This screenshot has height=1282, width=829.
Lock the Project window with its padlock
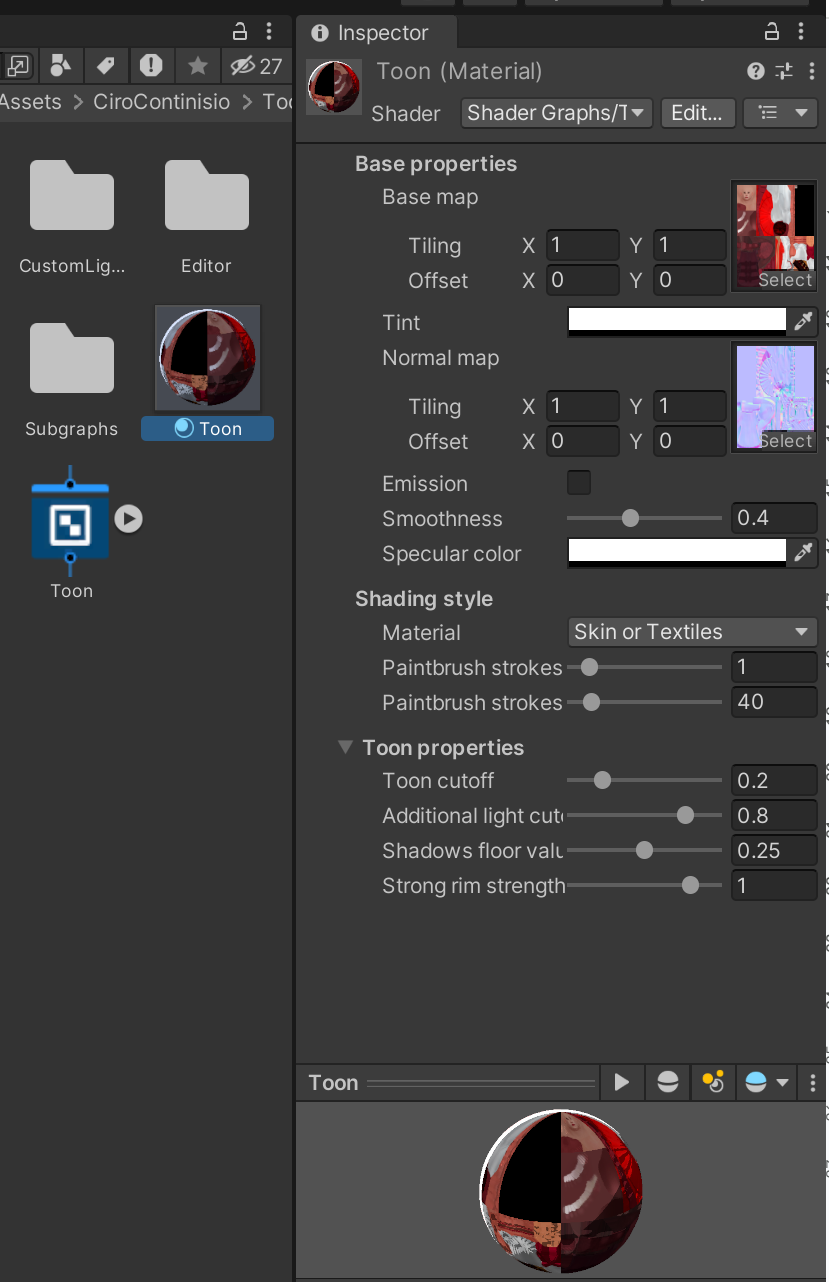point(239,31)
